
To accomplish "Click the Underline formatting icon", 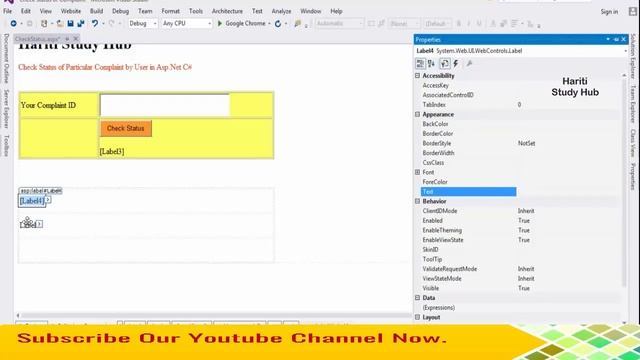I will click(479, 24).
